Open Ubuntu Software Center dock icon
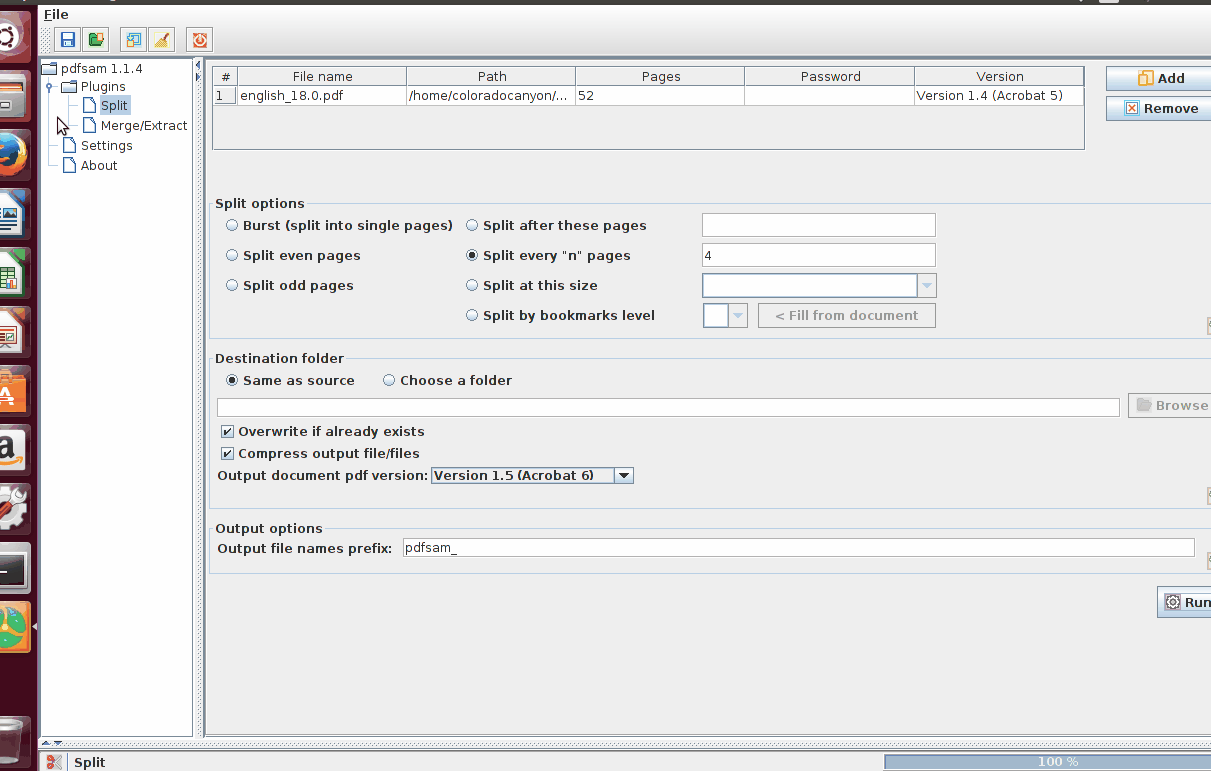The height and width of the screenshot is (771, 1211). [12, 391]
